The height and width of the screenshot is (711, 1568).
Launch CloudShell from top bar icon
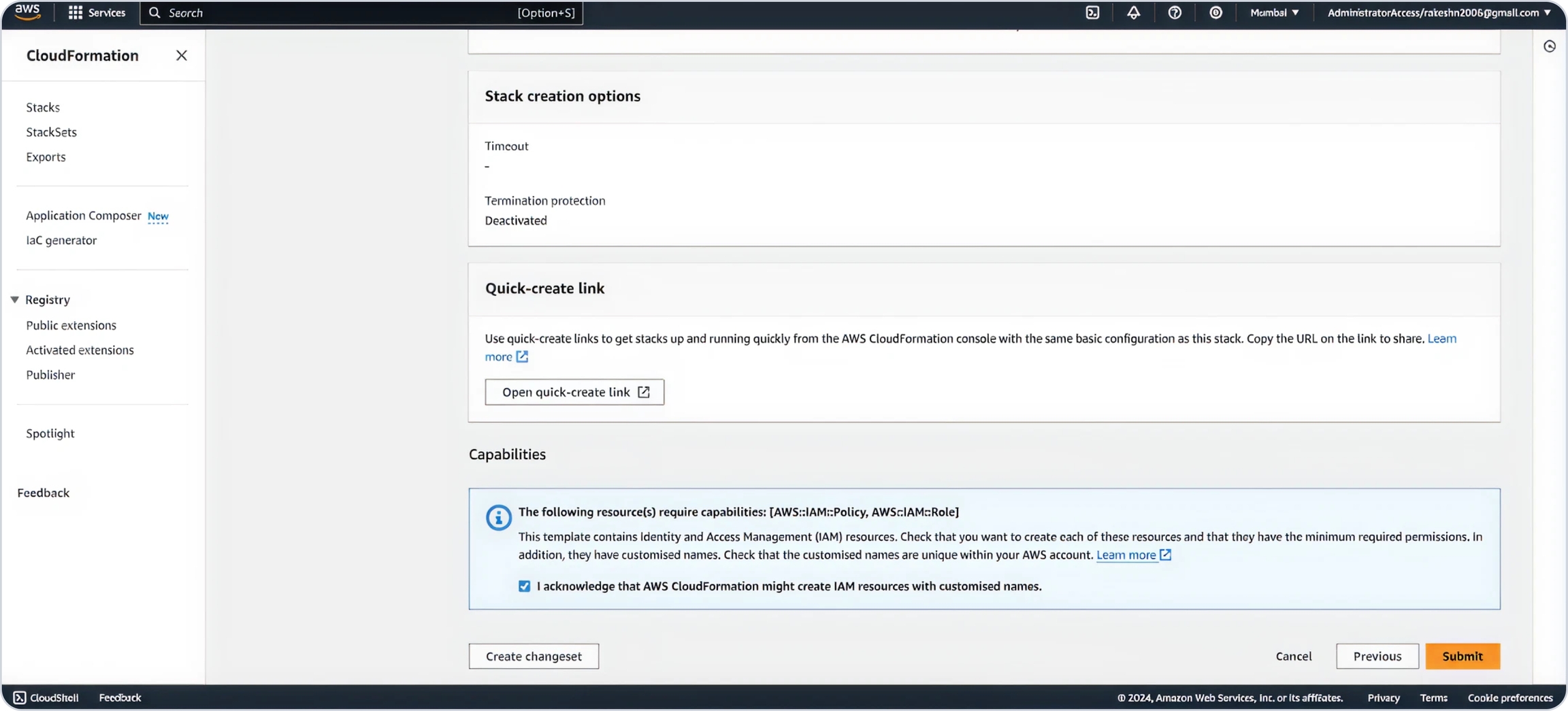click(1092, 12)
